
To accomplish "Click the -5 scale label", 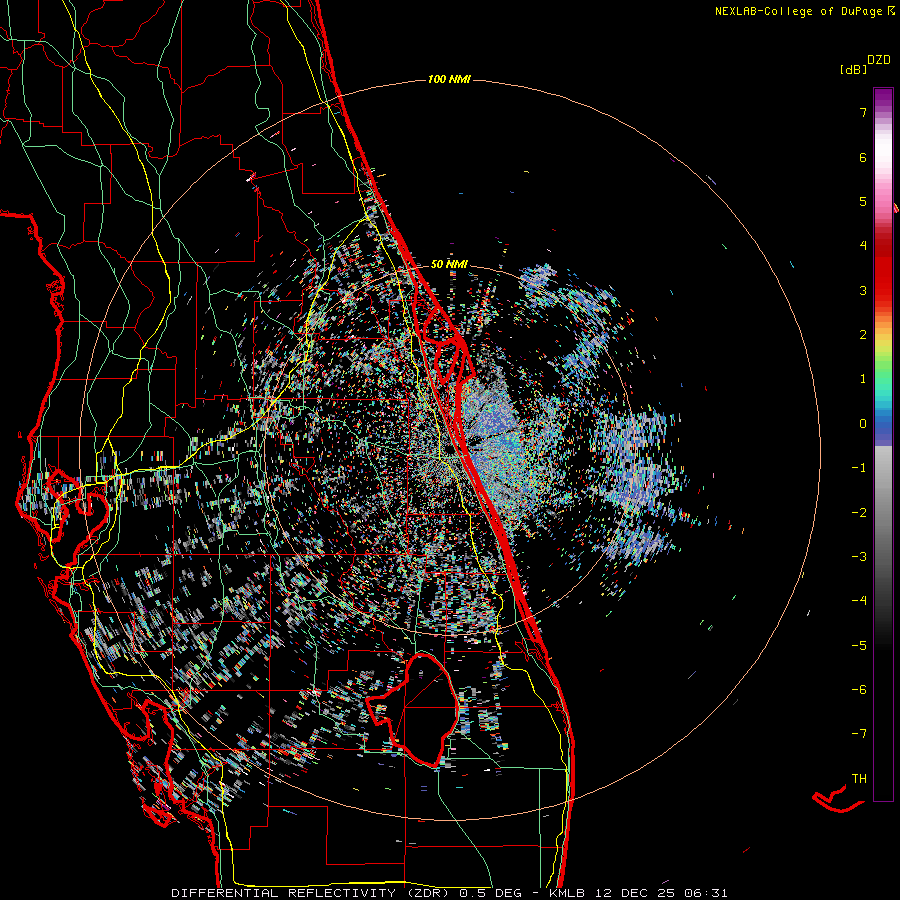I will pyautogui.click(x=859, y=646).
